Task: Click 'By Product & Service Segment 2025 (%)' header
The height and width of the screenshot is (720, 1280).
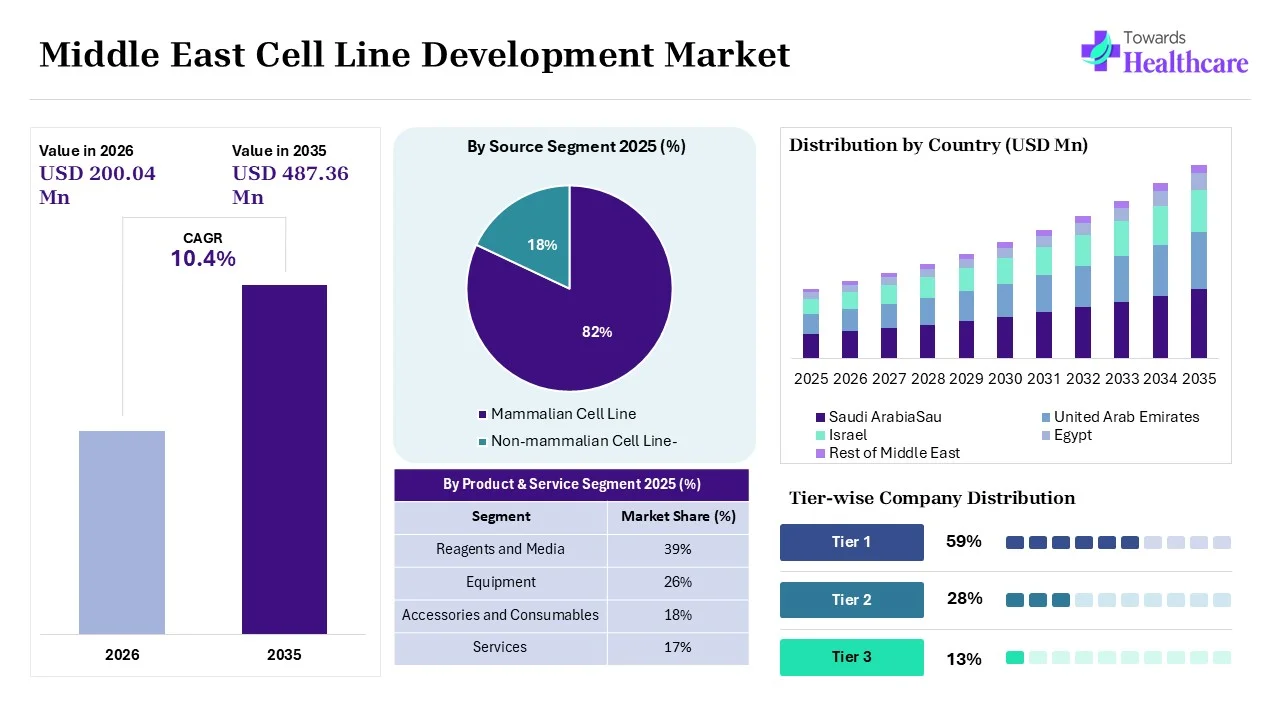Action: (571, 485)
